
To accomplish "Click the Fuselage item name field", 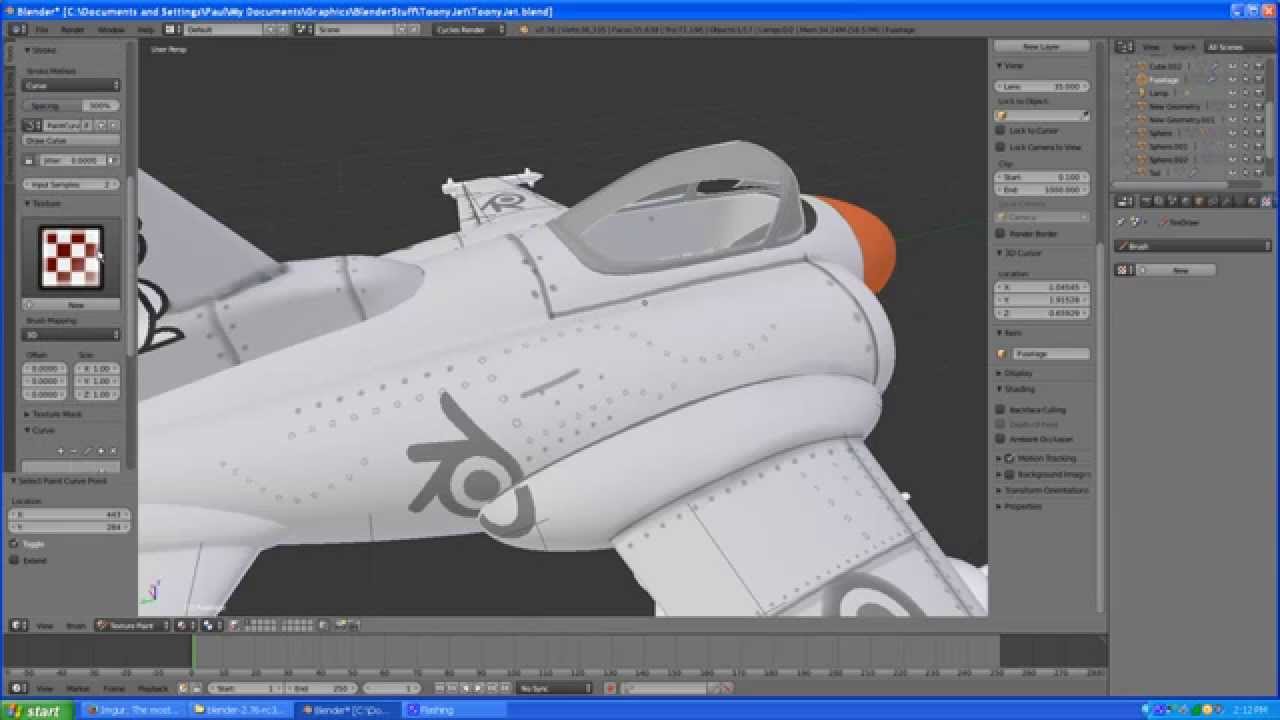I will coord(1050,353).
